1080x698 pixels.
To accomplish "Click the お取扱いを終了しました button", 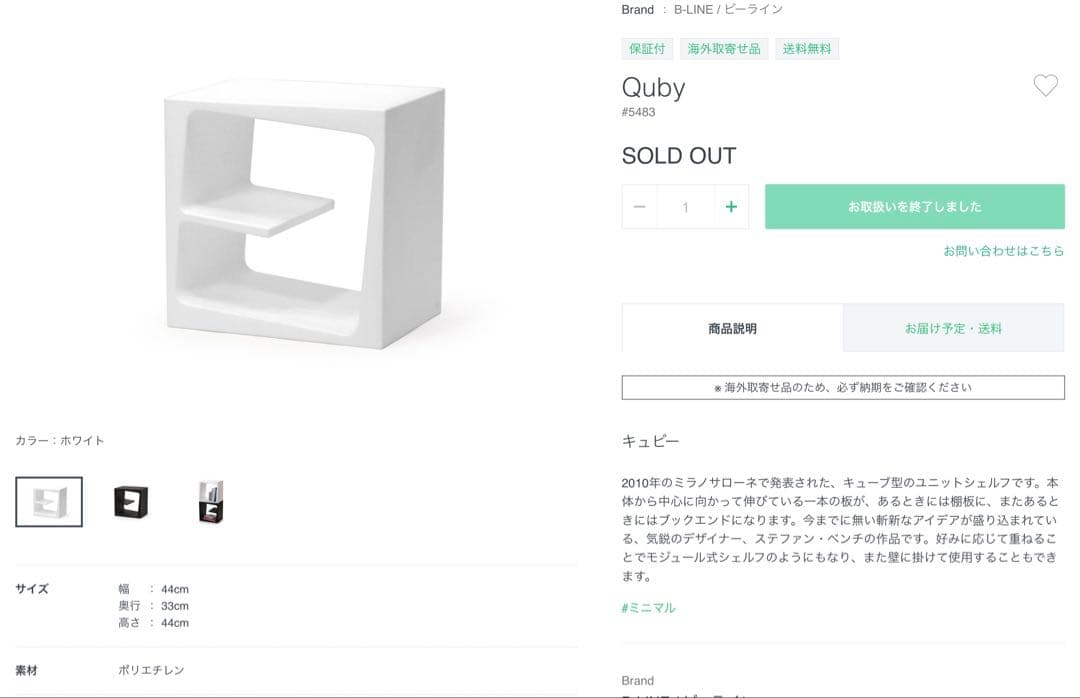I will pyautogui.click(x=913, y=206).
